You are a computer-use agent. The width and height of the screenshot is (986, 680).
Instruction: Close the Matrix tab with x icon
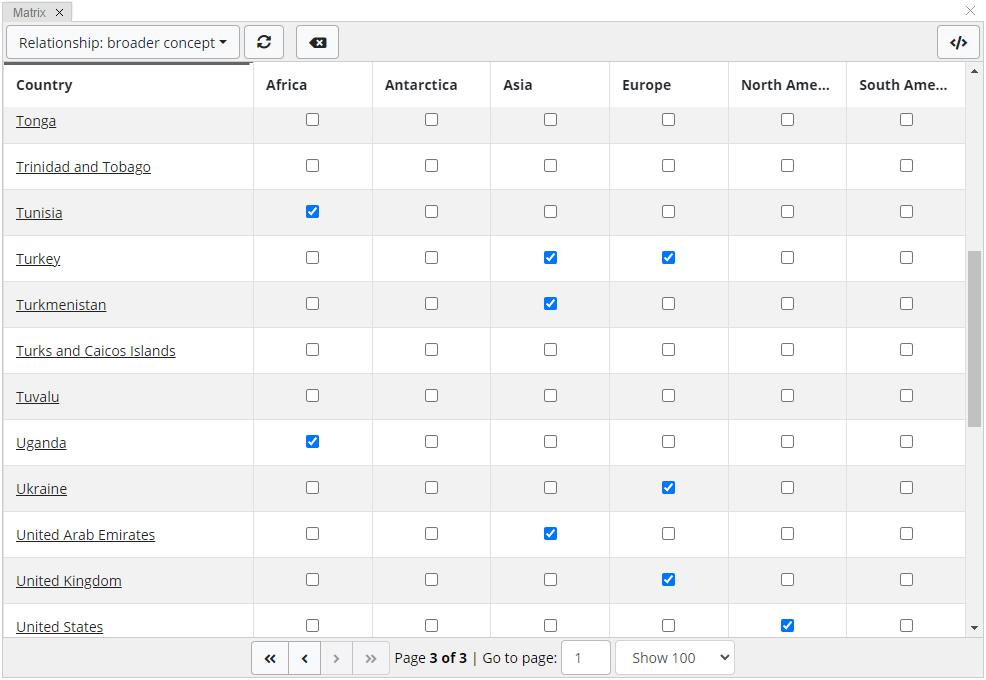[60, 12]
